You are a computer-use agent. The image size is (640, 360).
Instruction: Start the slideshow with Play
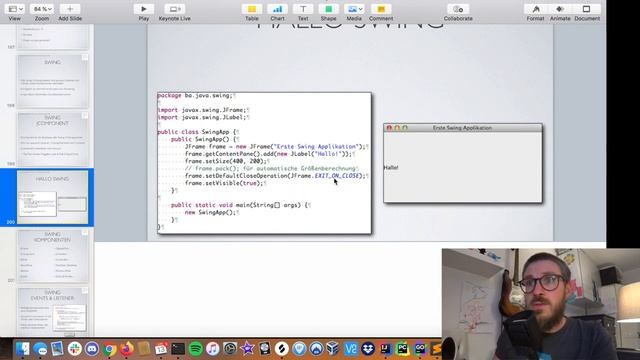click(144, 9)
